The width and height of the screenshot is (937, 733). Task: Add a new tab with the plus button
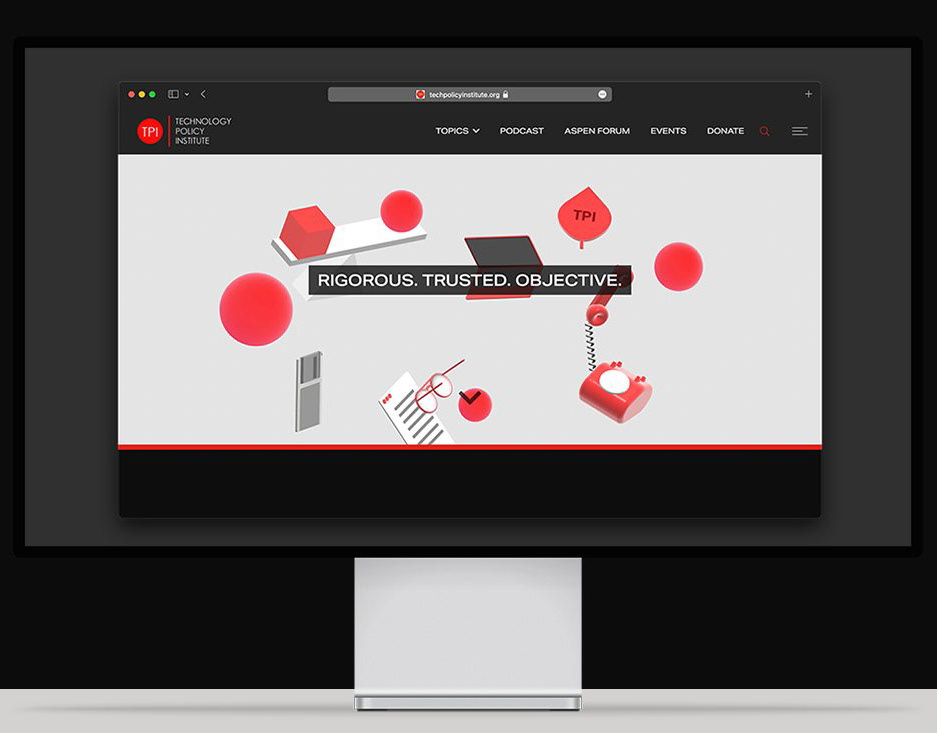tap(809, 94)
